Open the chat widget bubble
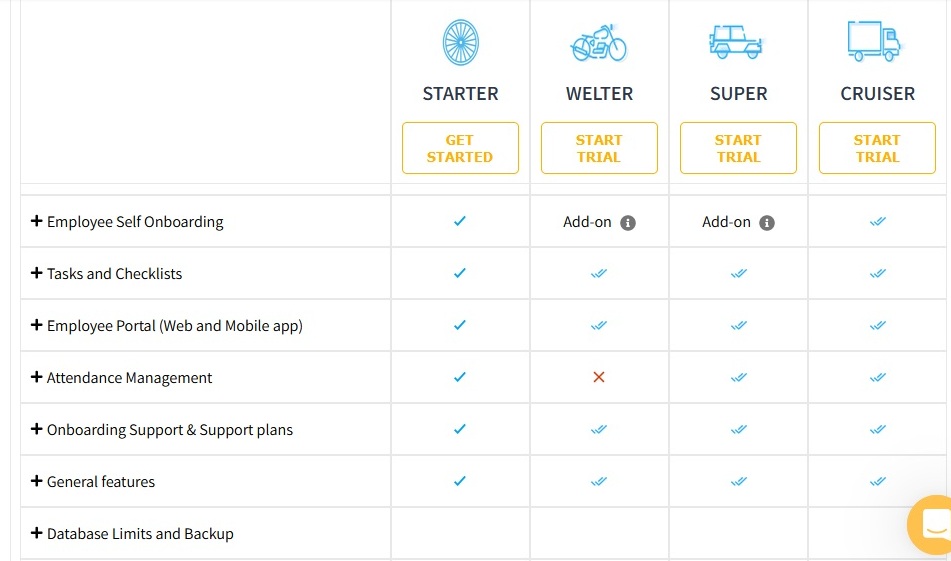Screen dimensions: 951x561 click(931, 525)
